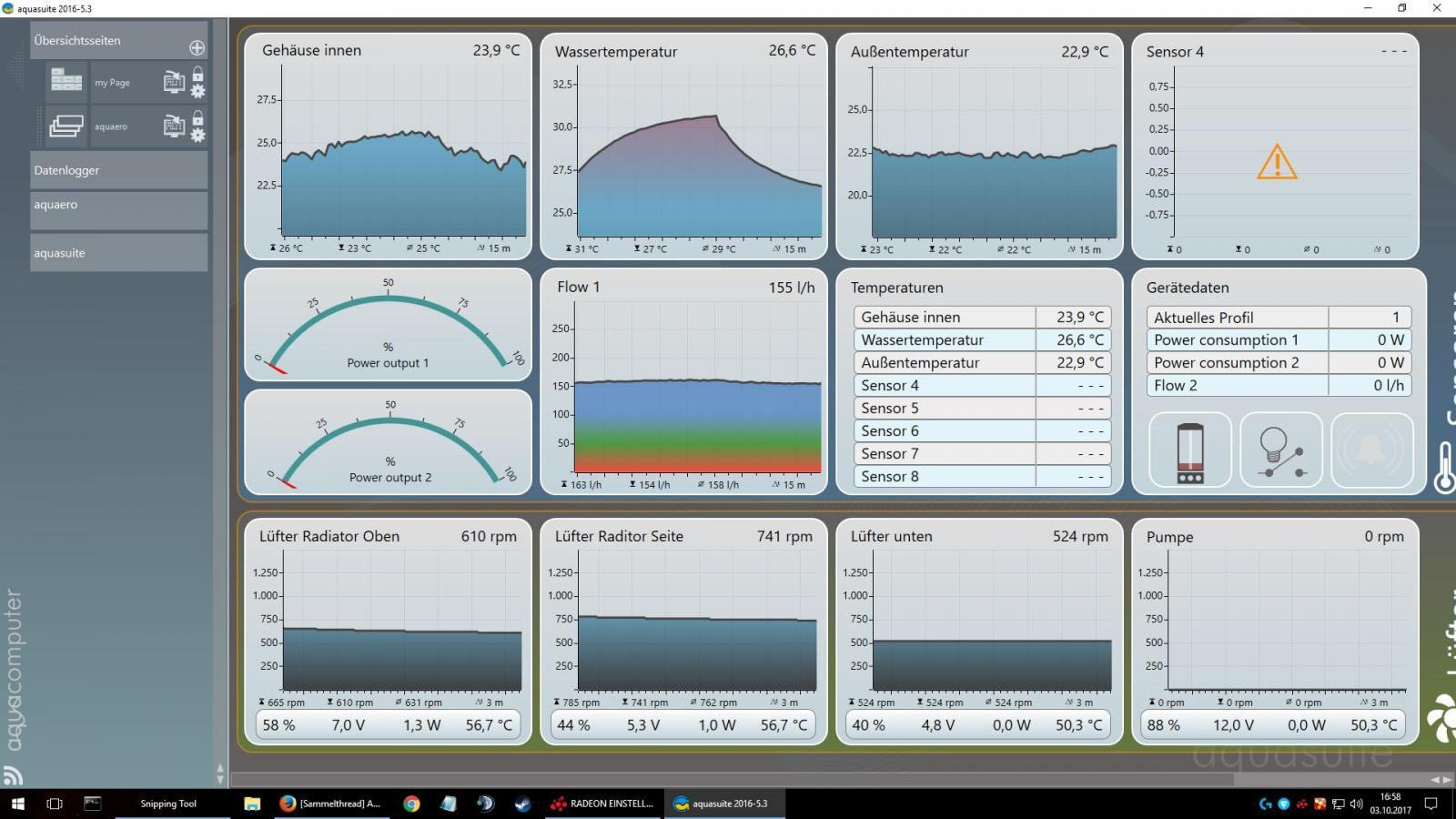Select the Lüfter unten fan chart
Viewport: 1456px width, 819px height.
pyautogui.click(x=979, y=632)
